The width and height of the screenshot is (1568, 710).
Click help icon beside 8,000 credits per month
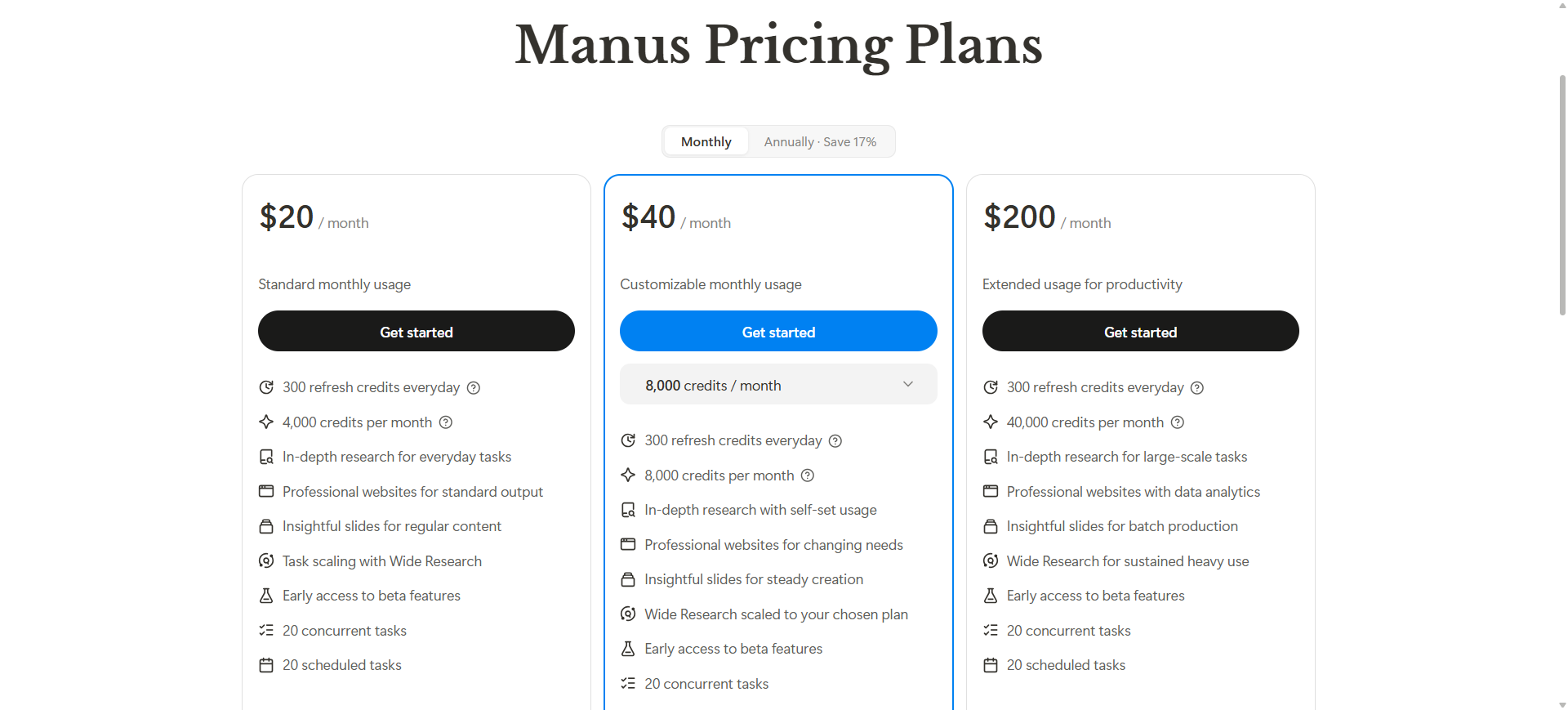pos(808,476)
